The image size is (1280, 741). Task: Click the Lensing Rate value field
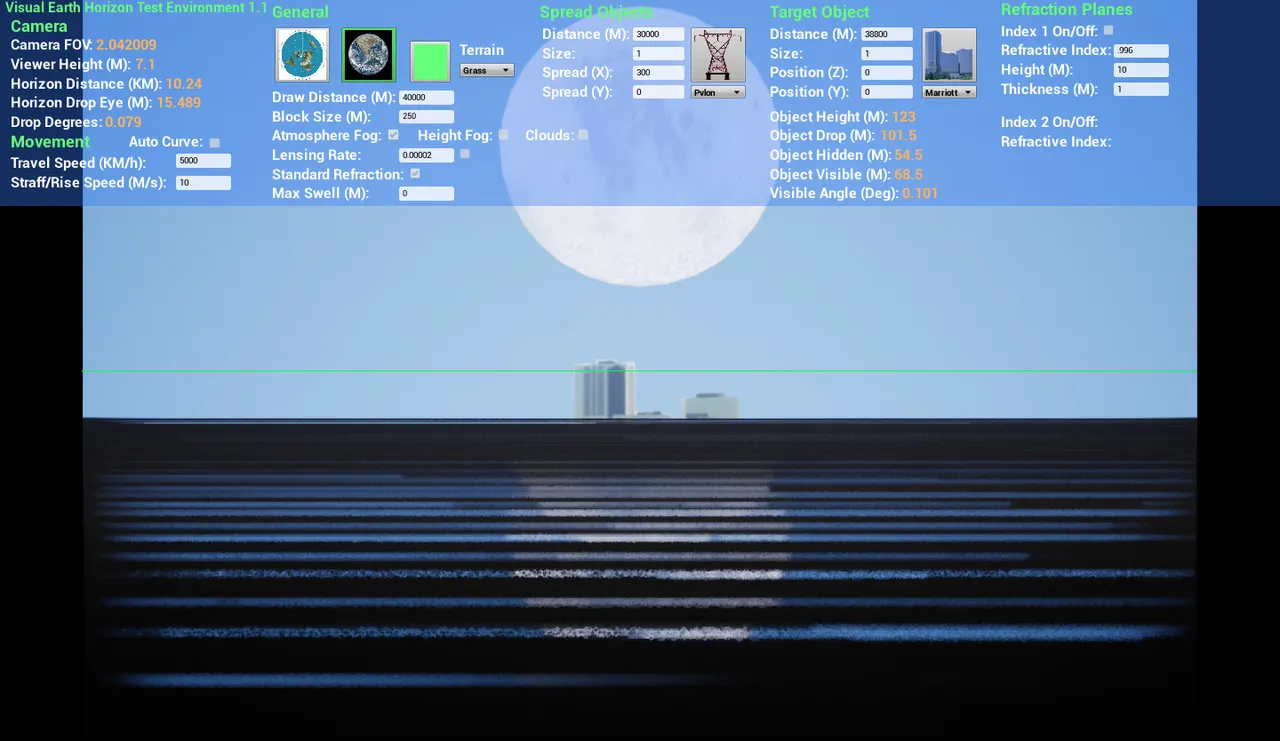tap(426, 155)
